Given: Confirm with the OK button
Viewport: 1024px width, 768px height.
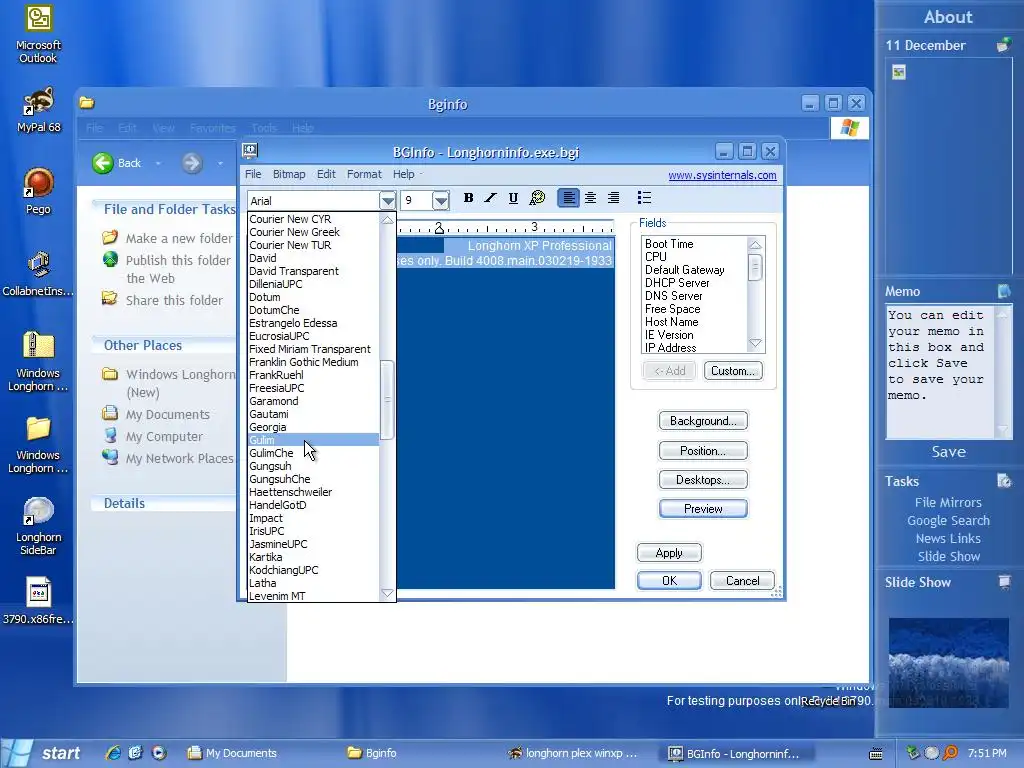Looking at the screenshot, I should coord(669,581).
